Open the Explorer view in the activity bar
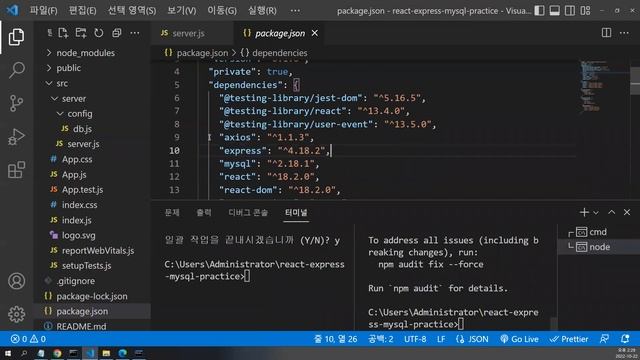The height and width of the screenshot is (360, 640). 16,37
